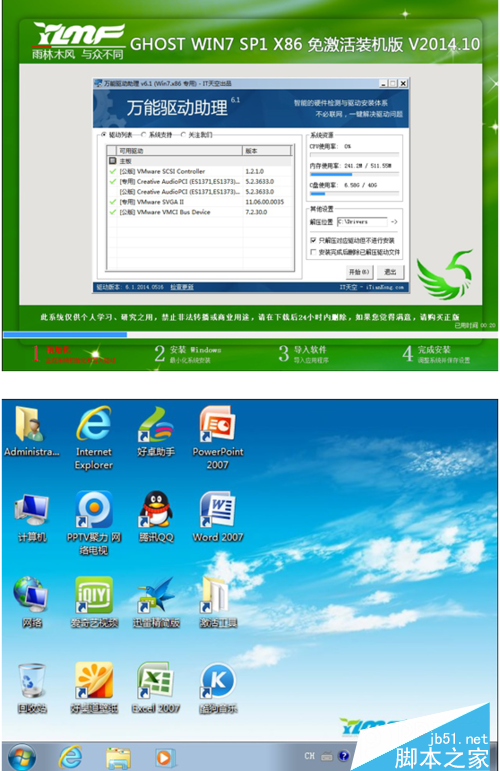Uncheck the VMware SVGA II driver
The image size is (500, 771).
coord(113,202)
